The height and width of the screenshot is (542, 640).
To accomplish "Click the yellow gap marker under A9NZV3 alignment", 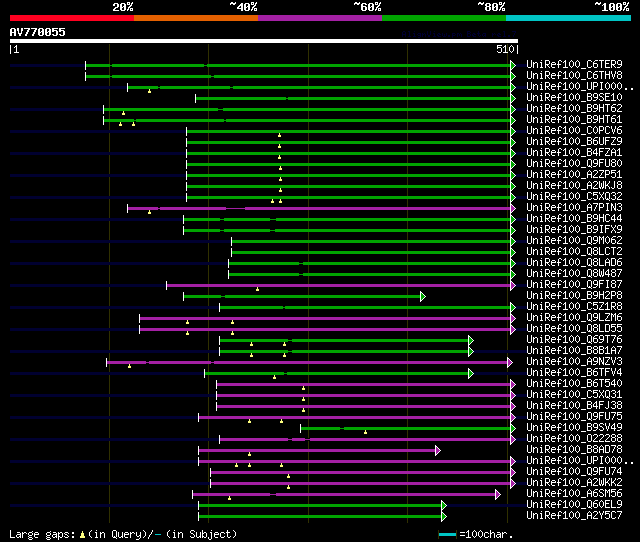I will click(x=129, y=366).
